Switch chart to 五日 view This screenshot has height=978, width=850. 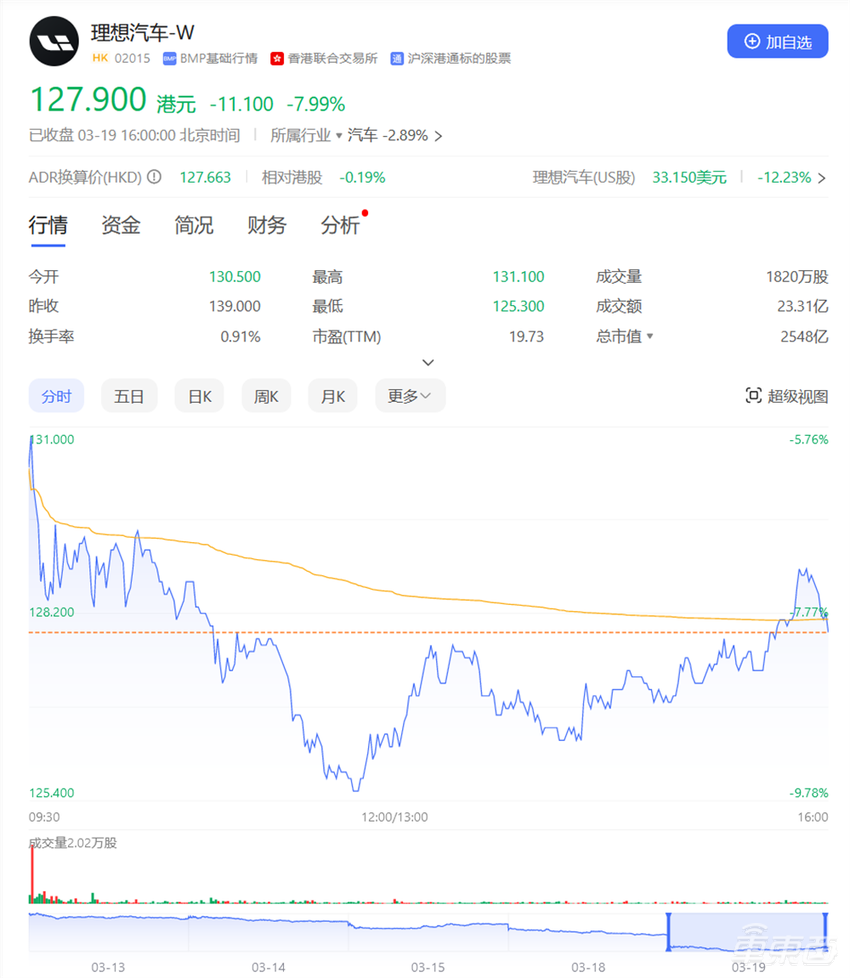[x=129, y=395]
